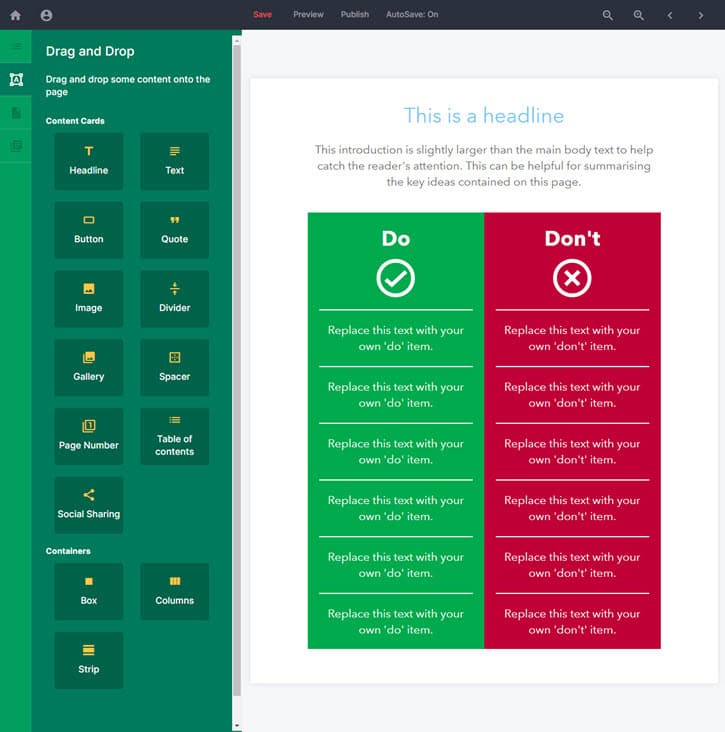Image resolution: width=725 pixels, height=732 pixels.
Task: Click the zoom out magnifier icon
Action: point(608,15)
